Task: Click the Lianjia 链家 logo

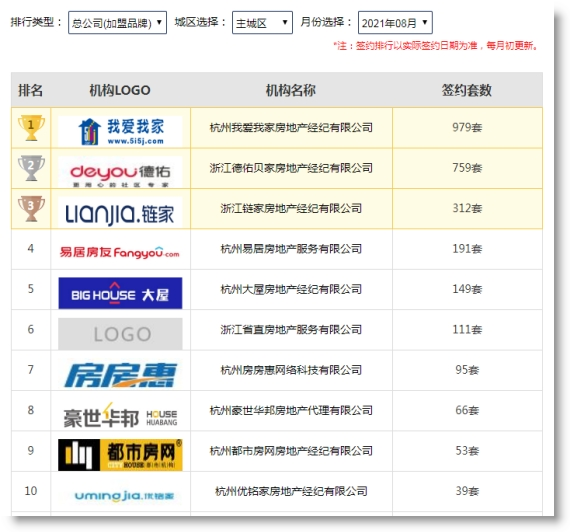Action: point(120,212)
